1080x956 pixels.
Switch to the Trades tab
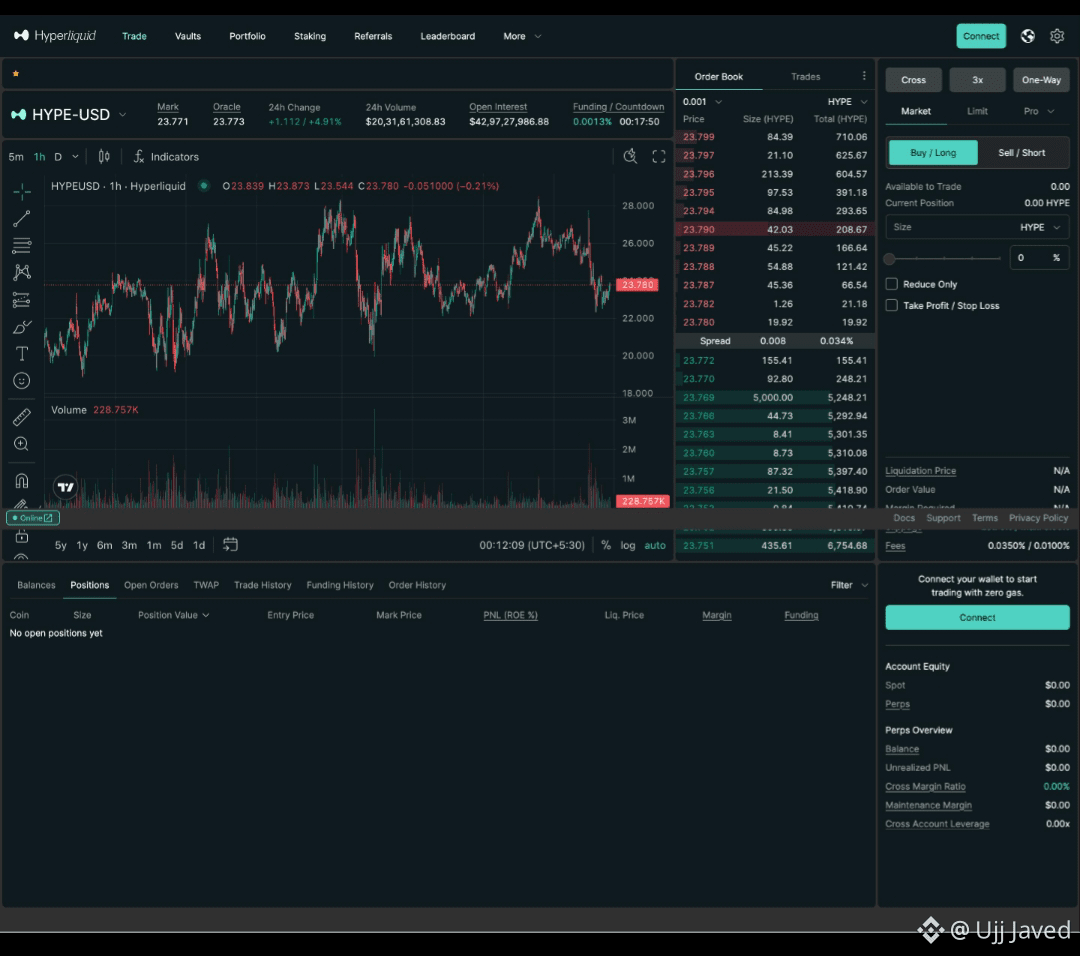[805, 76]
